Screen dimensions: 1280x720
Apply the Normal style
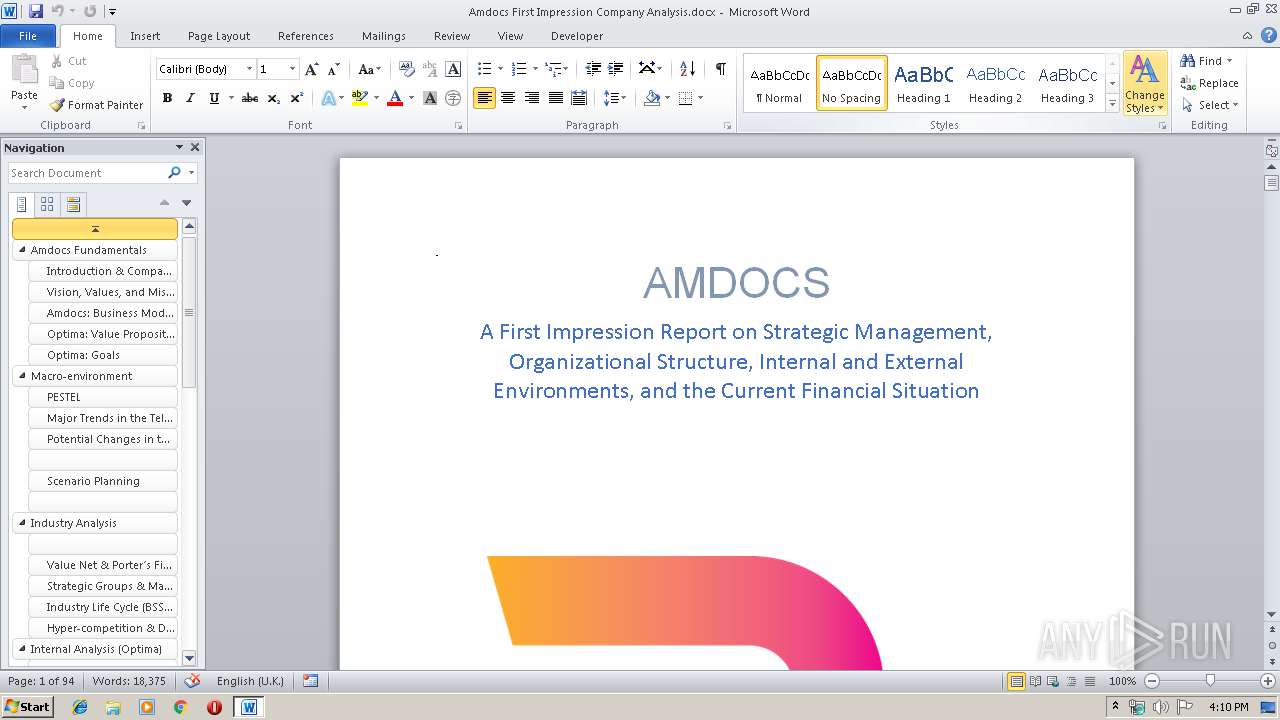click(780, 83)
